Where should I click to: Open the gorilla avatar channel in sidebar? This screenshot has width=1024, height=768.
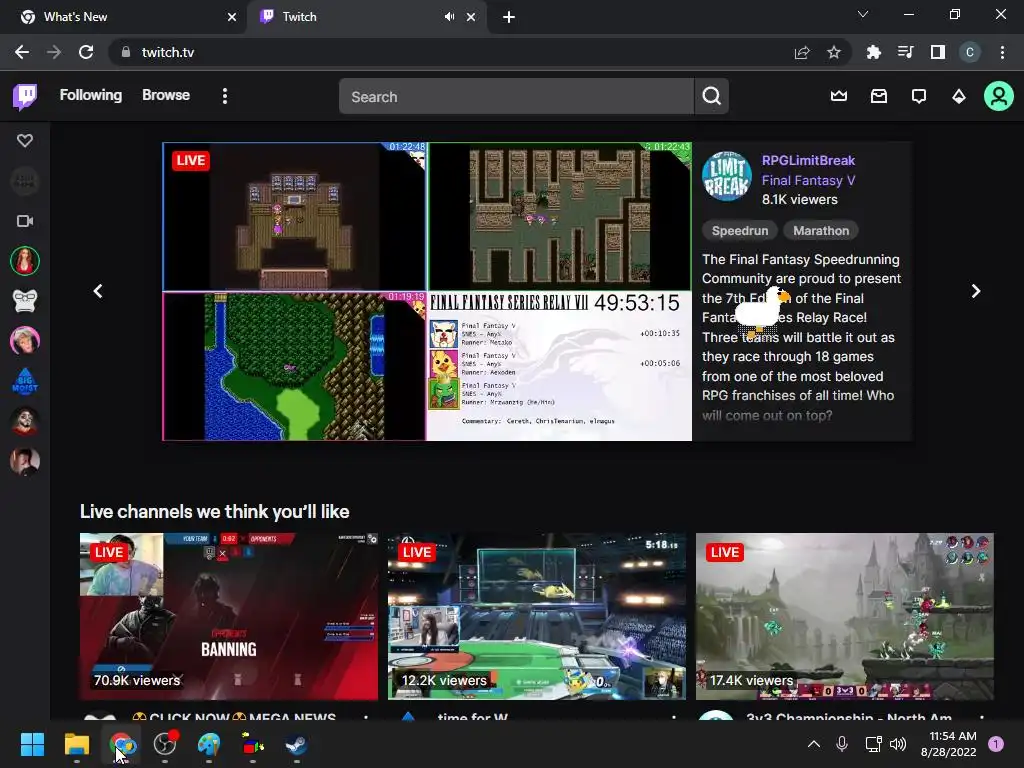25,301
